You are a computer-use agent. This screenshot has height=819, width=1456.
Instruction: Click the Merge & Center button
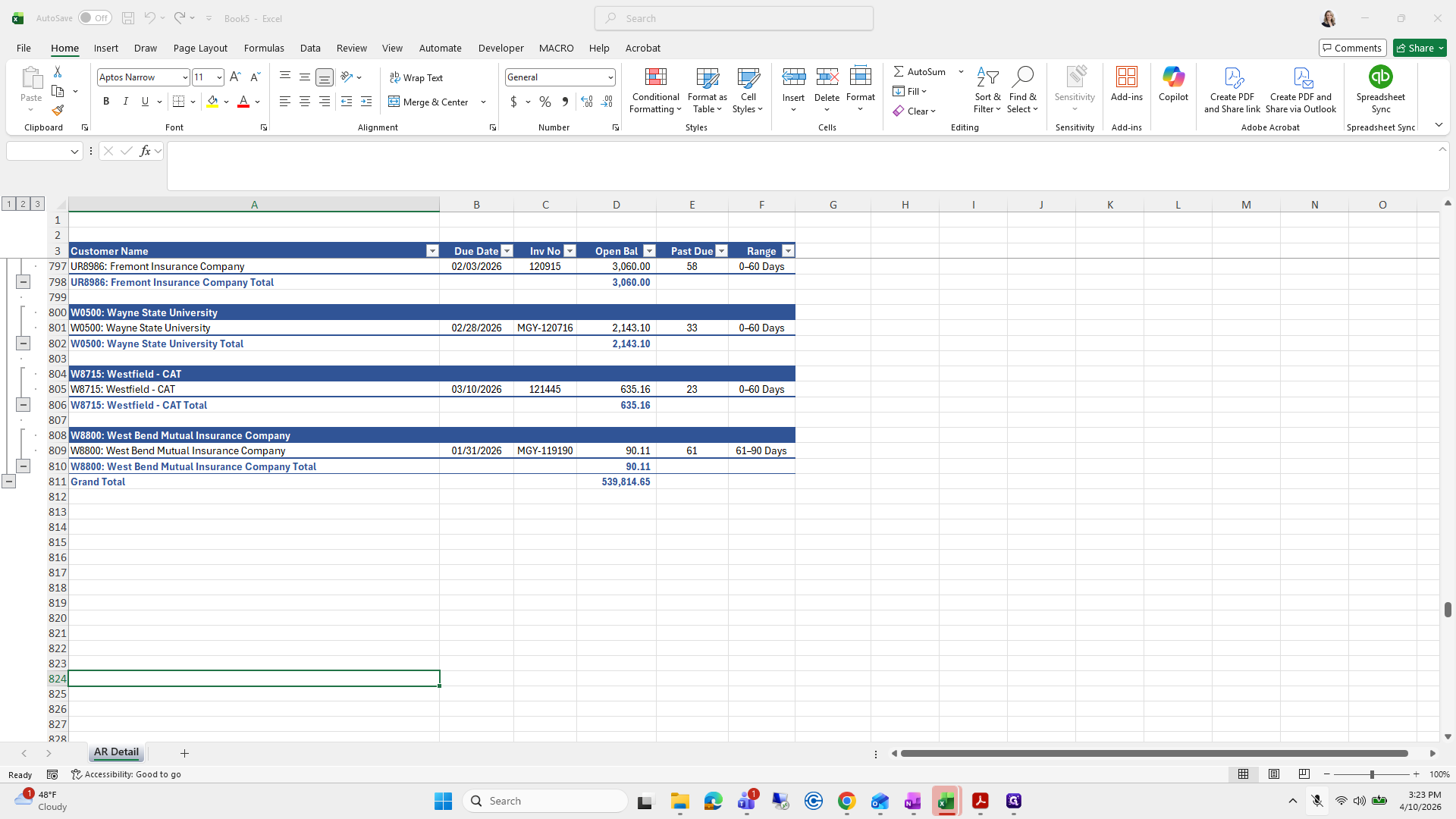click(429, 102)
